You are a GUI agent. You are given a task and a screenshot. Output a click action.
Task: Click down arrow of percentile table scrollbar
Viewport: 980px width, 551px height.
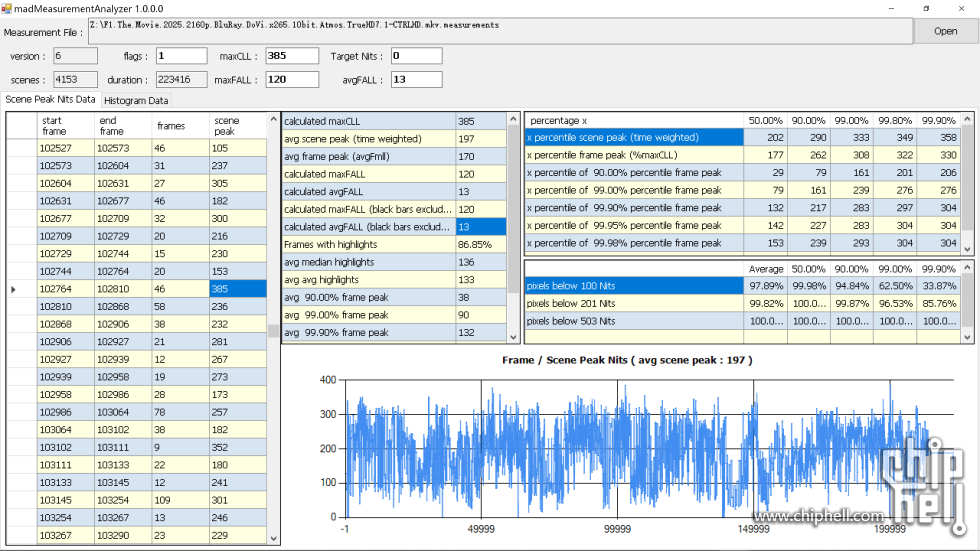tap(967, 247)
